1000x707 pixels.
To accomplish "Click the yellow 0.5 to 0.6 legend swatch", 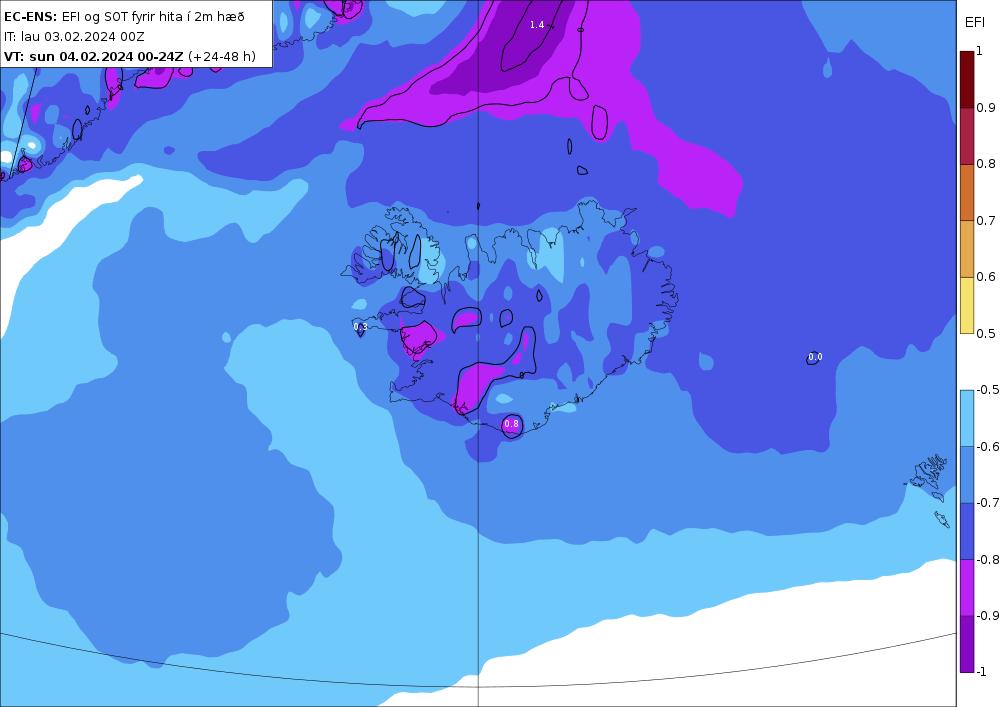I will (967, 305).
